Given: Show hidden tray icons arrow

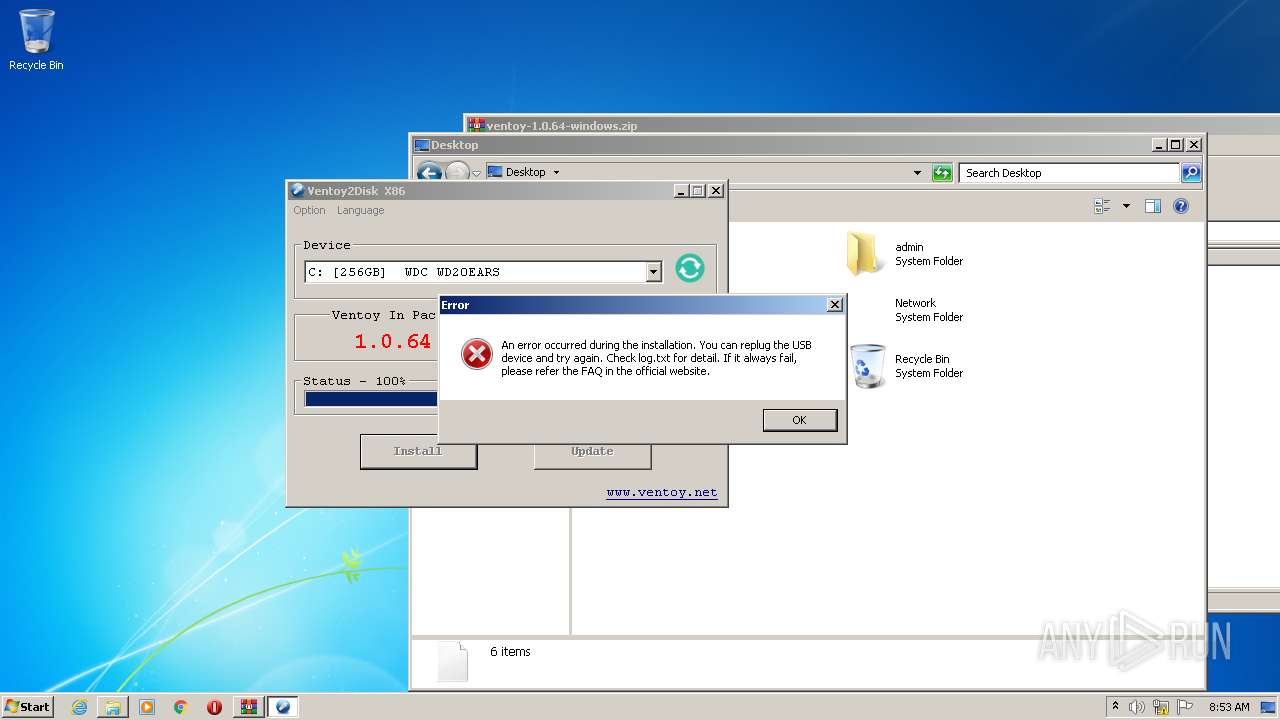Looking at the screenshot, I should (x=1115, y=707).
